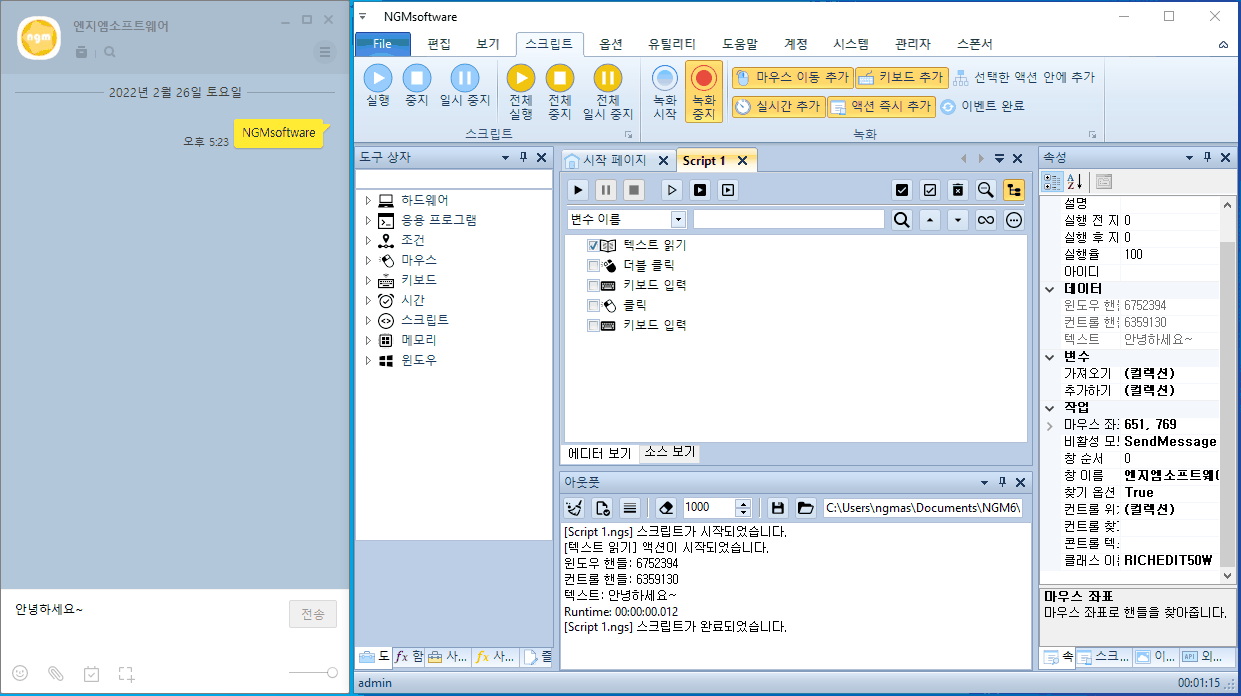Open the File menu

(x=383, y=44)
